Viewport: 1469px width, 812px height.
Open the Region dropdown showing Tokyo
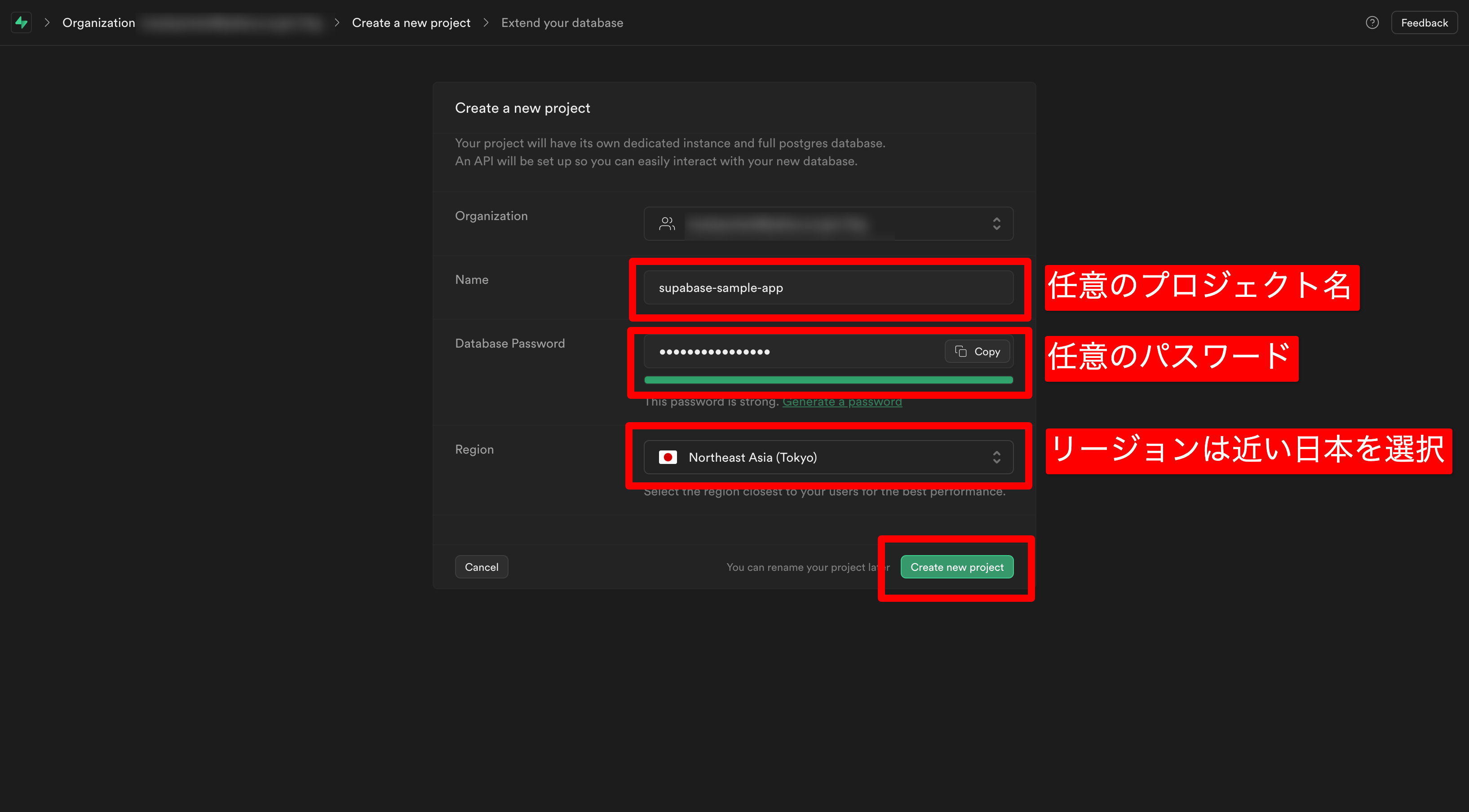point(828,457)
